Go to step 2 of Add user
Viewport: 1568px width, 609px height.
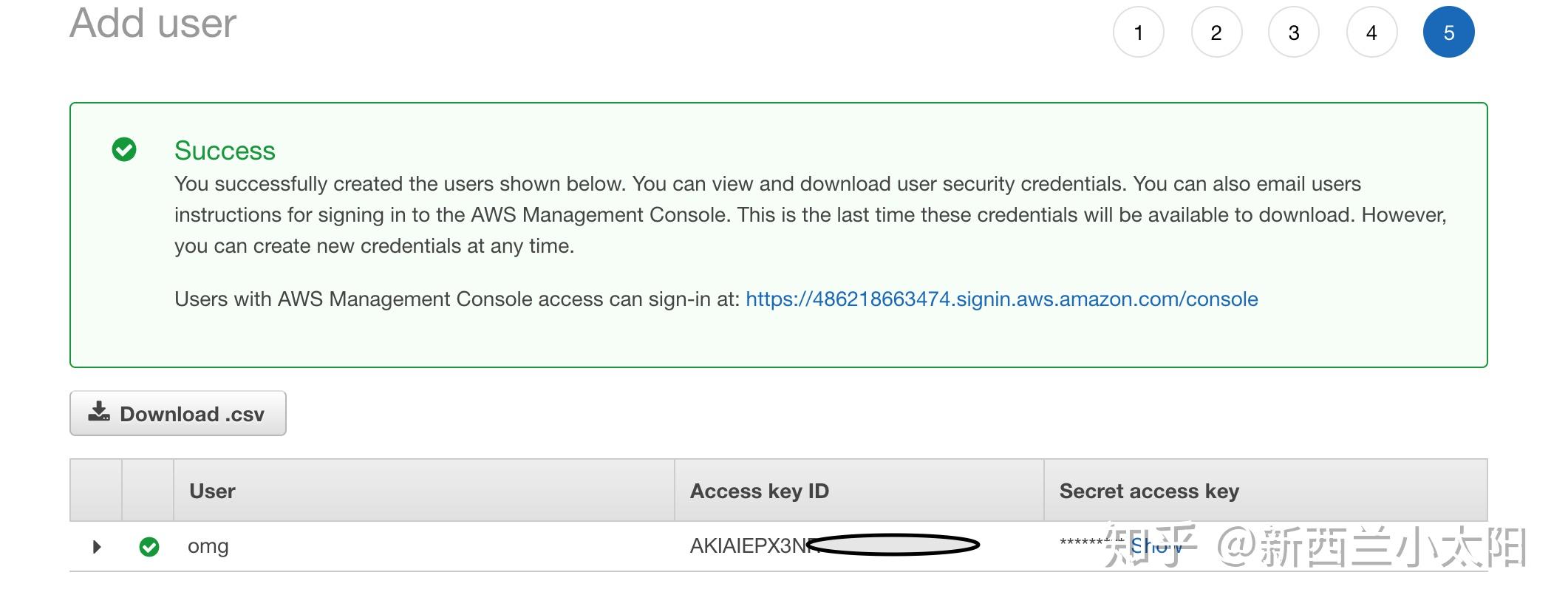point(1216,33)
